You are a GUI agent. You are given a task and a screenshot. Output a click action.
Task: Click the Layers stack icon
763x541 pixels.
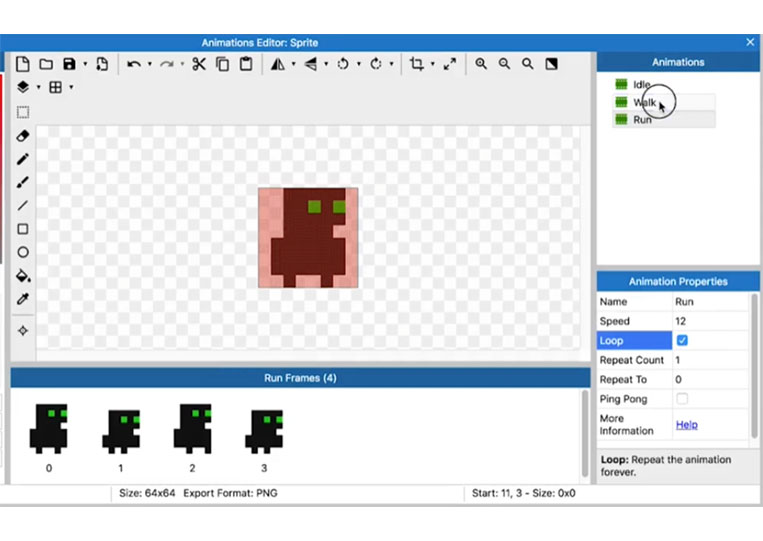coord(23,88)
